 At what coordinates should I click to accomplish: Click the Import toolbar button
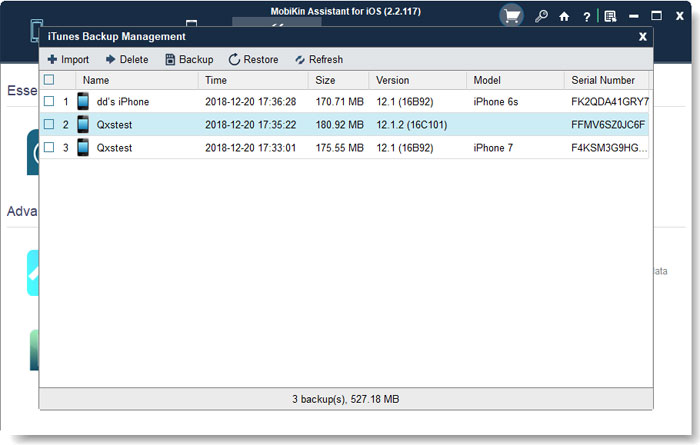pos(68,59)
